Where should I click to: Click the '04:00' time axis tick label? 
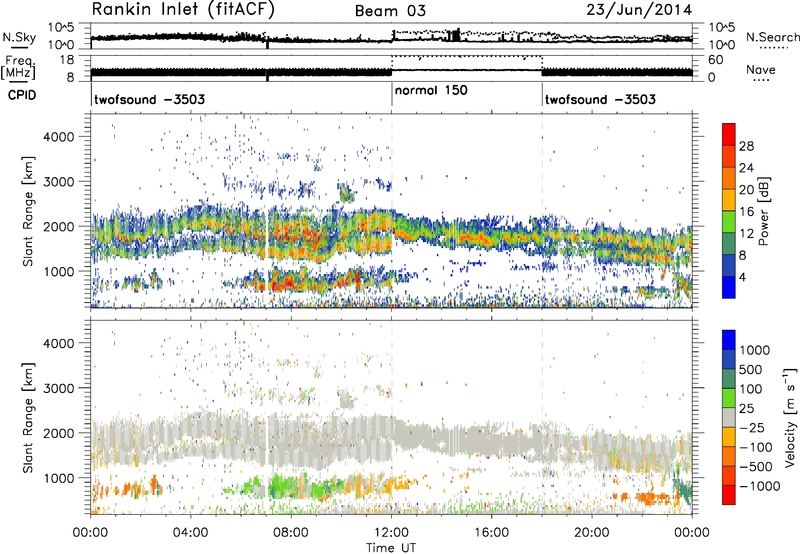coord(191,533)
